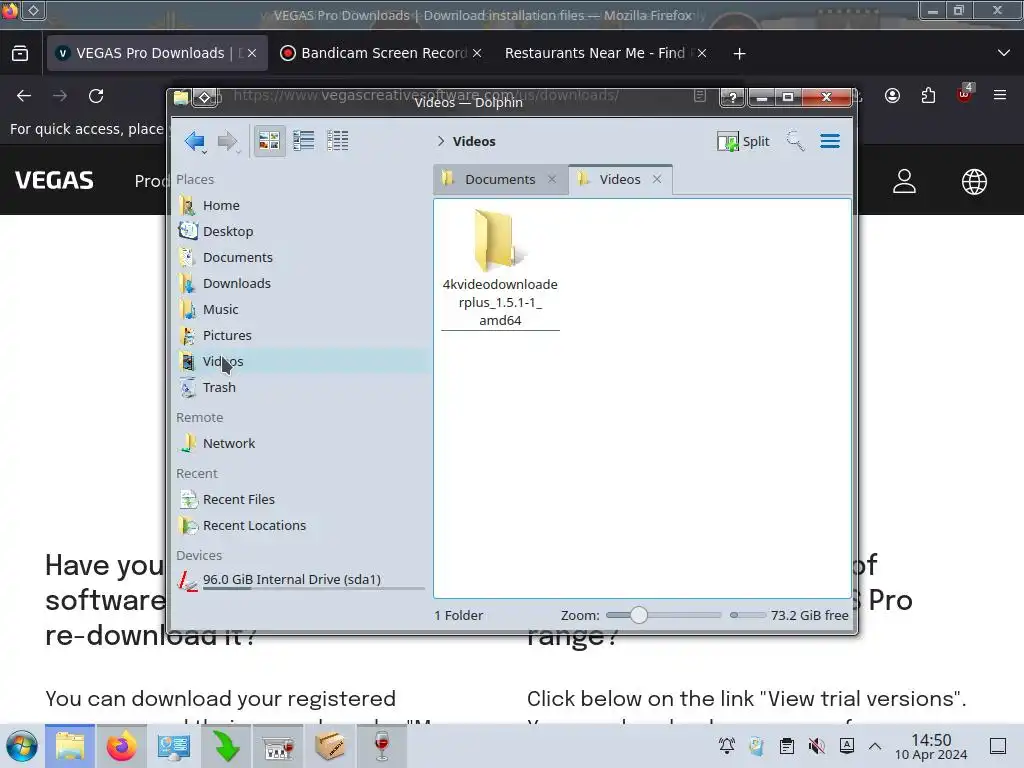Open Network under Remote
This screenshot has height=768, width=1024.
(x=229, y=443)
